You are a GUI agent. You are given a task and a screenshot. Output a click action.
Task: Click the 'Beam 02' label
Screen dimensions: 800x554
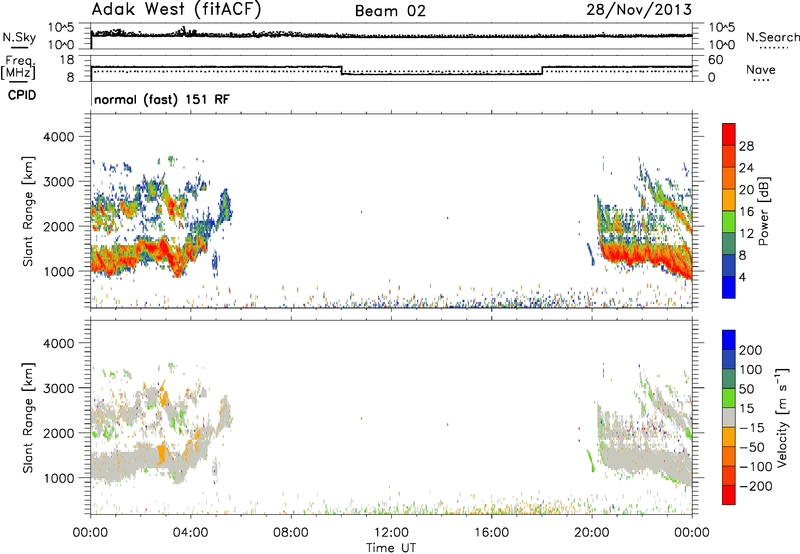tap(390, 11)
